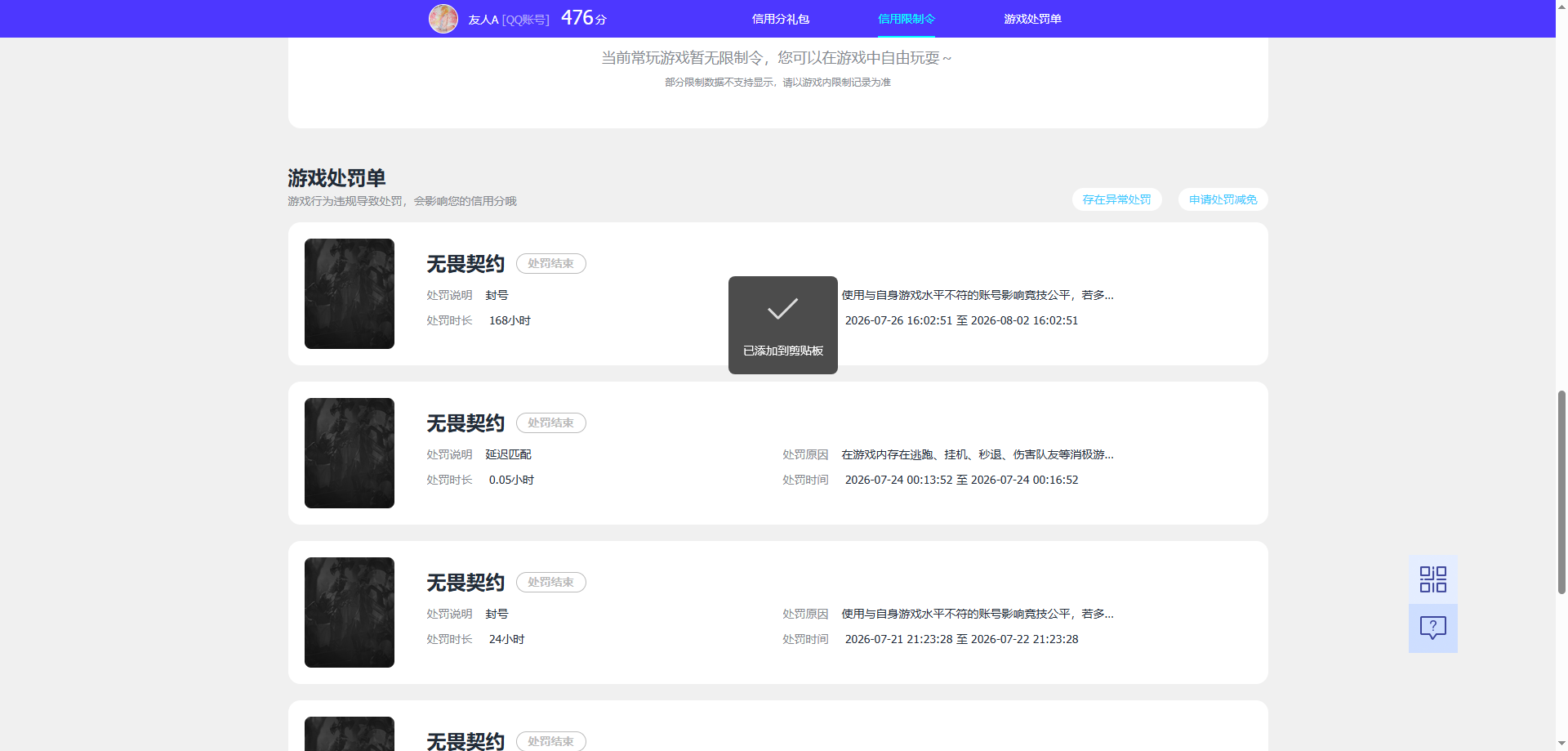The width and height of the screenshot is (1568, 751).
Task: Click the 0.05小时 duration value
Action: [x=511, y=480]
